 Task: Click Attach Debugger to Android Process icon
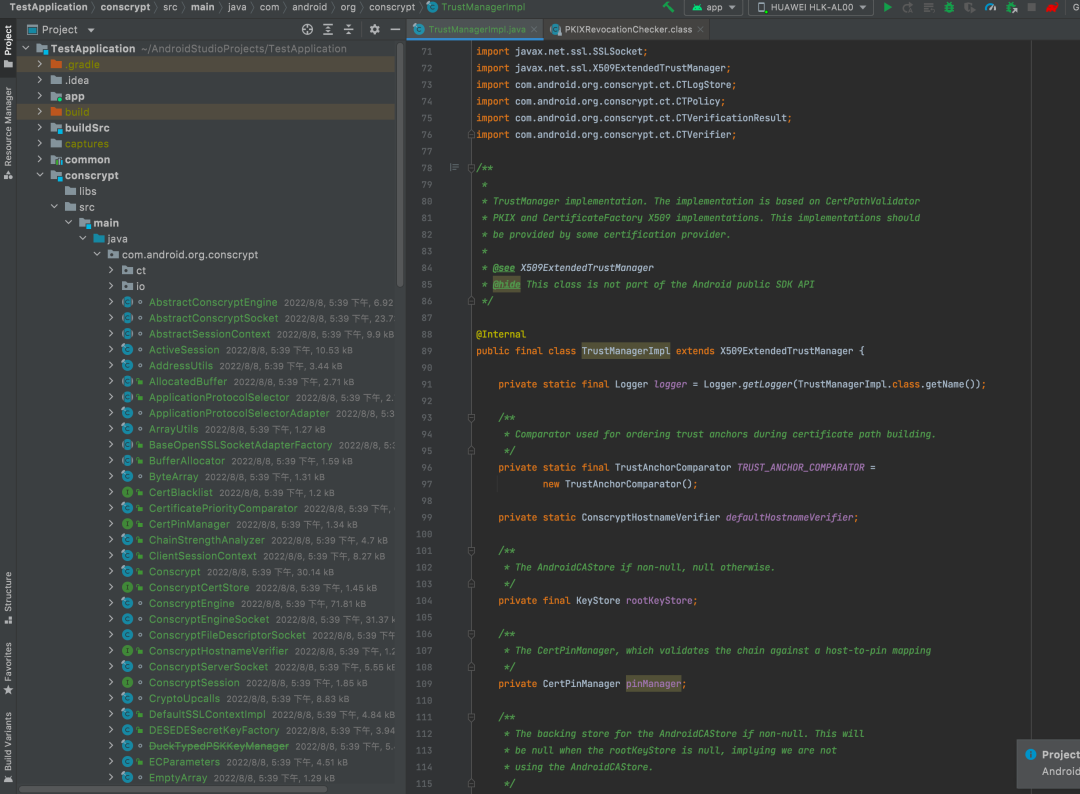coord(1011,8)
